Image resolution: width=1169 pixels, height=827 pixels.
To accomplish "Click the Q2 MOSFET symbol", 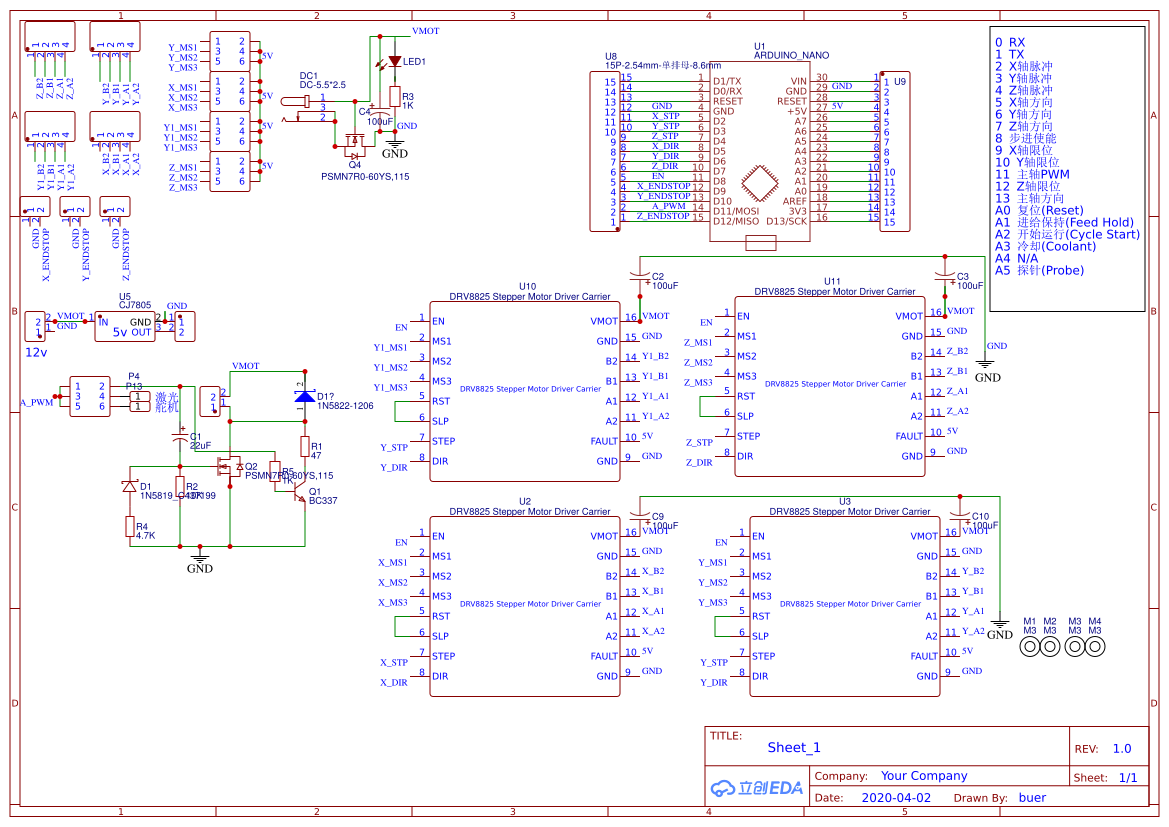I will point(230,467).
